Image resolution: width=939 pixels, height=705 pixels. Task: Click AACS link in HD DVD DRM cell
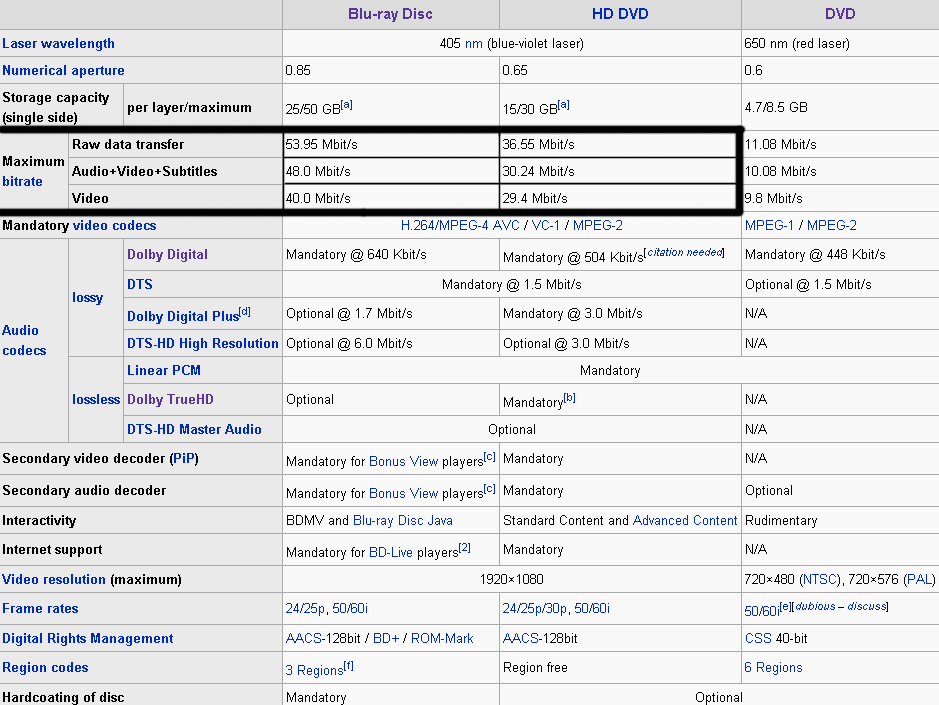pyautogui.click(x=521, y=639)
